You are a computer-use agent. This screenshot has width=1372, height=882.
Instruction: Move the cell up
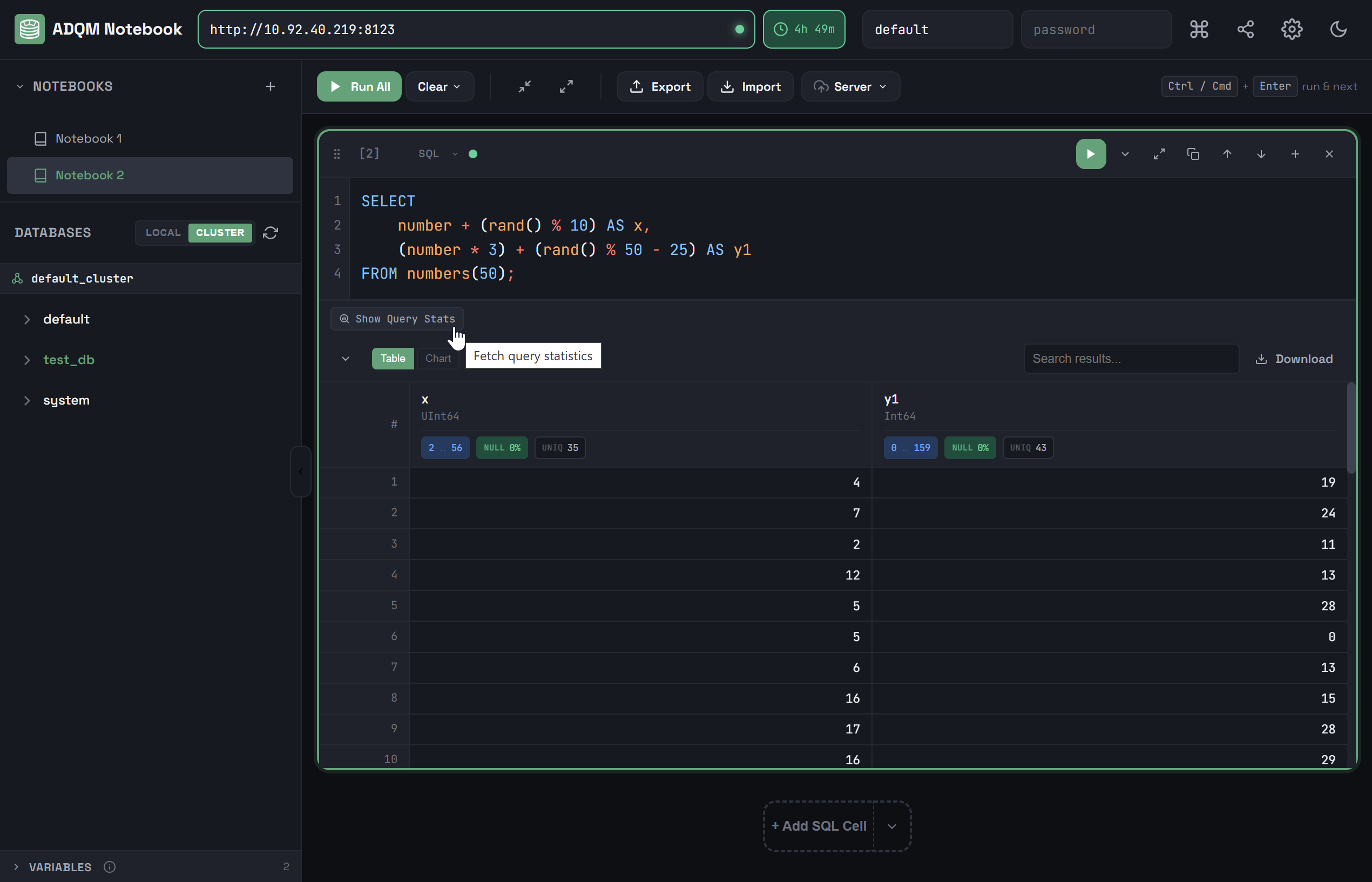pos(1227,153)
